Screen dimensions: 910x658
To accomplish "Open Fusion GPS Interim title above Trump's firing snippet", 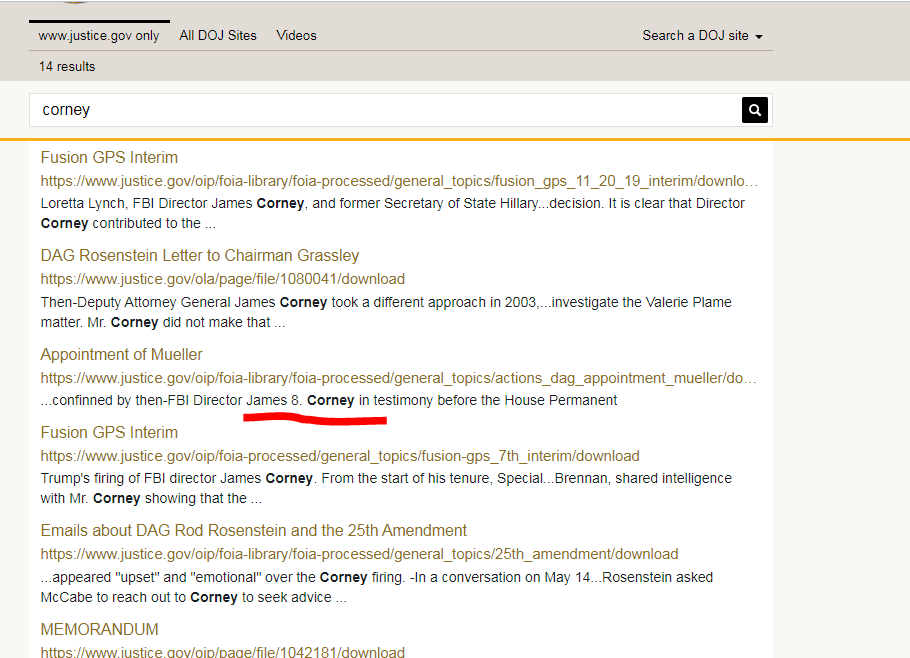I will tap(109, 433).
